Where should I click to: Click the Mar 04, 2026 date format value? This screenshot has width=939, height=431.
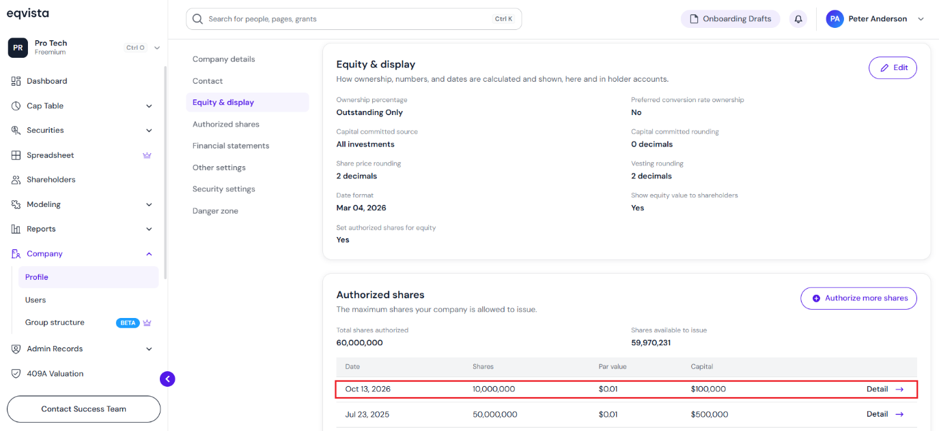coord(361,208)
